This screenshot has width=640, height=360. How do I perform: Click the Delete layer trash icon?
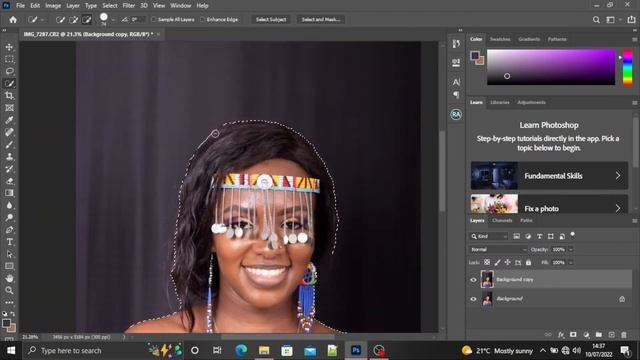pyautogui.click(x=624, y=335)
